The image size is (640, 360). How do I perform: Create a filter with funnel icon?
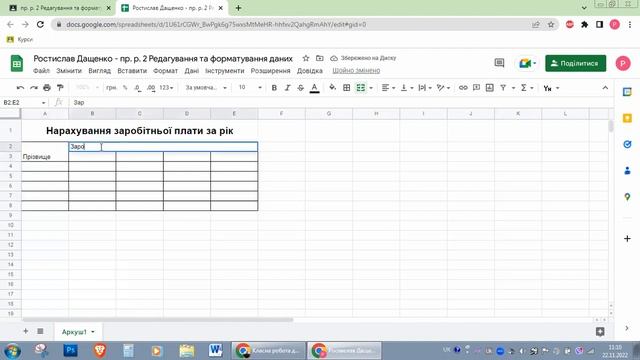point(503,88)
